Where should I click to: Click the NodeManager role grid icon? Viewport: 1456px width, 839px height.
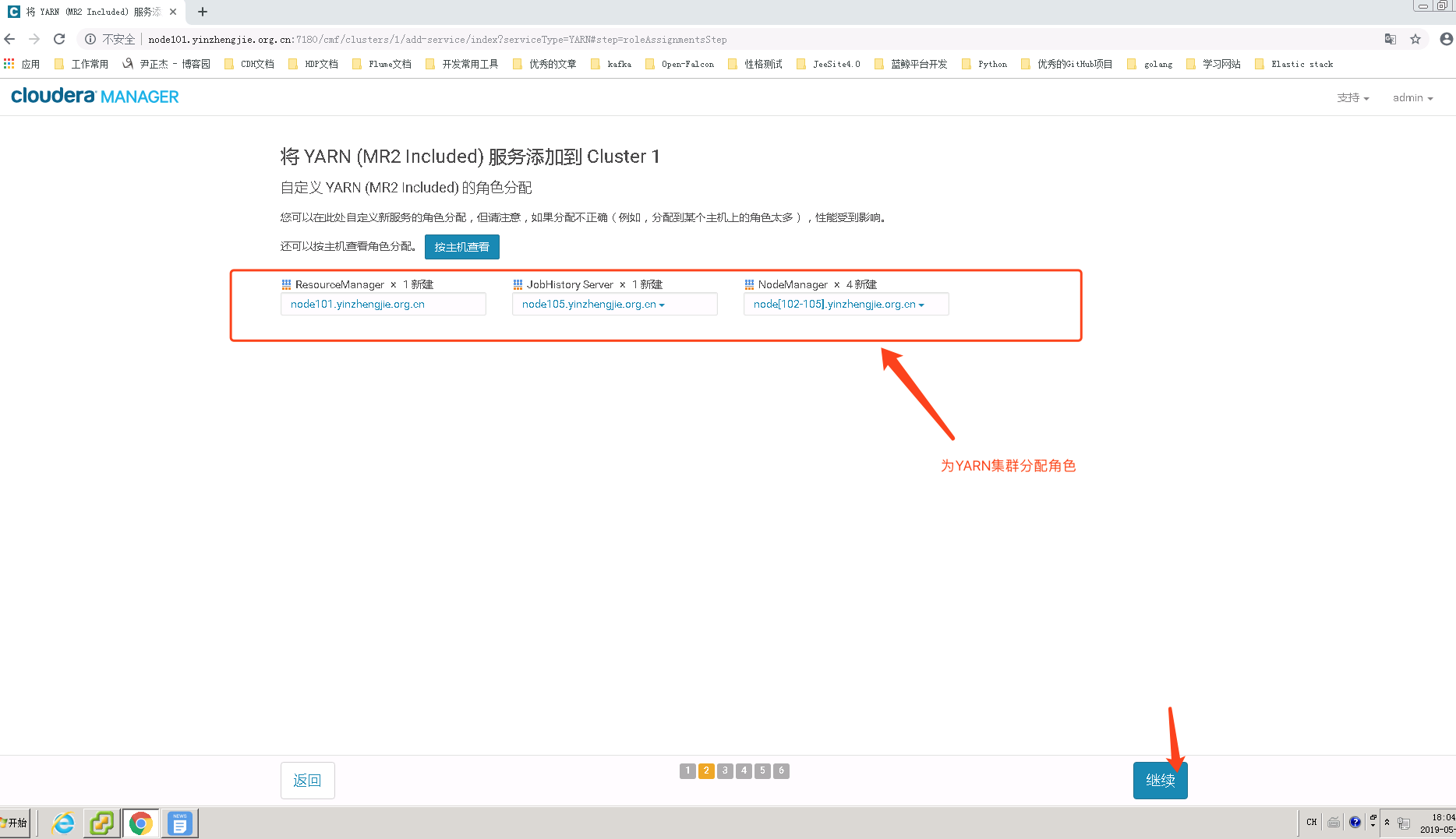pyautogui.click(x=749, y=284)
